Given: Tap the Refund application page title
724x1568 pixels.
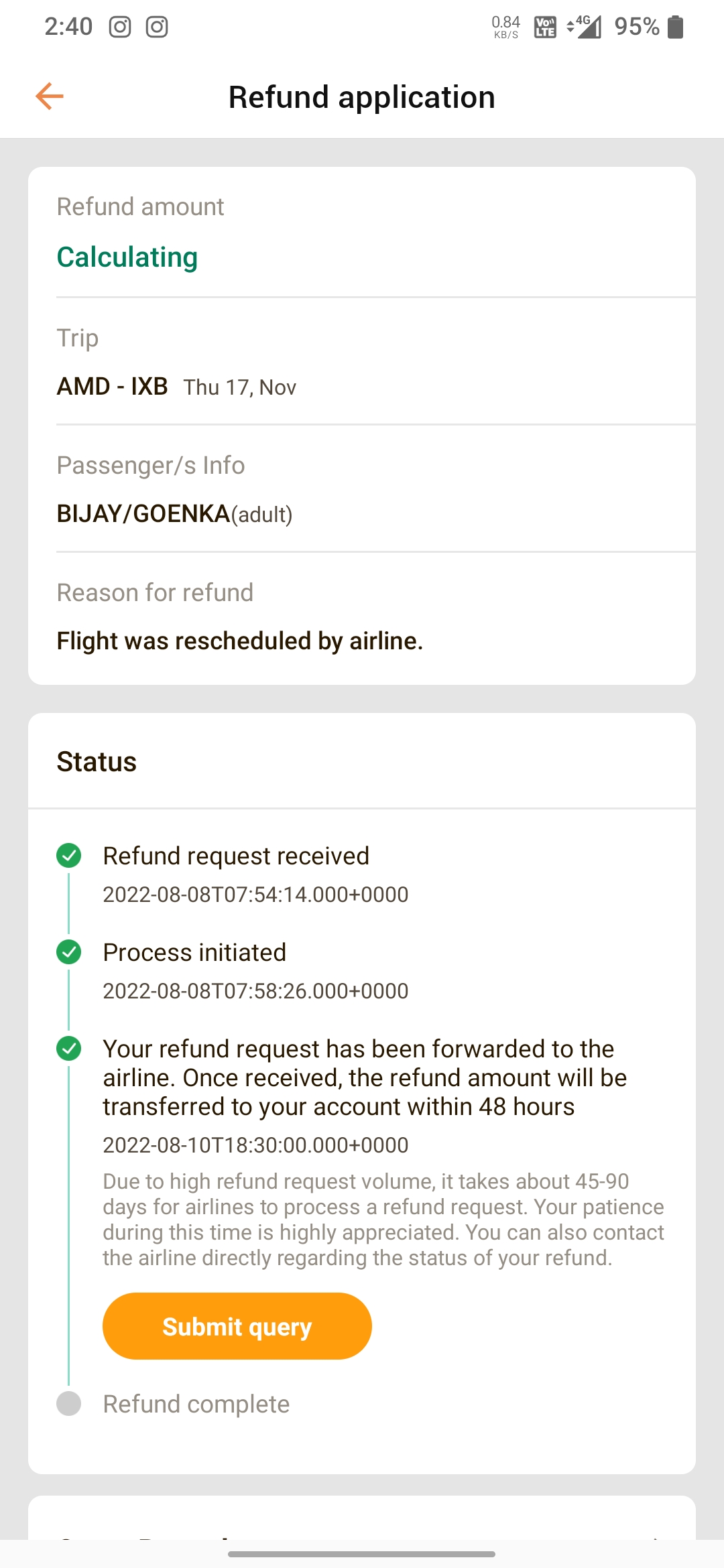Looking at the screenshot, I should click(x=362, y=97).
